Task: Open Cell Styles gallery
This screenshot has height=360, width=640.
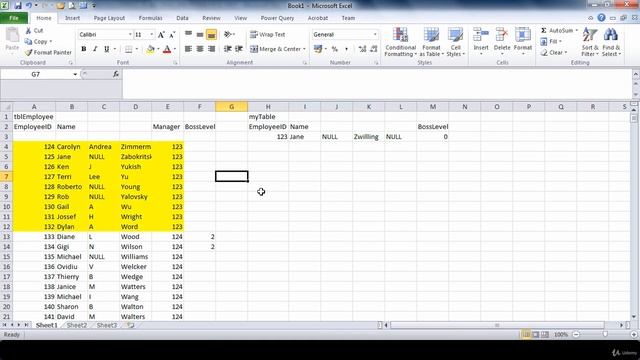Action: click(456, 42)
